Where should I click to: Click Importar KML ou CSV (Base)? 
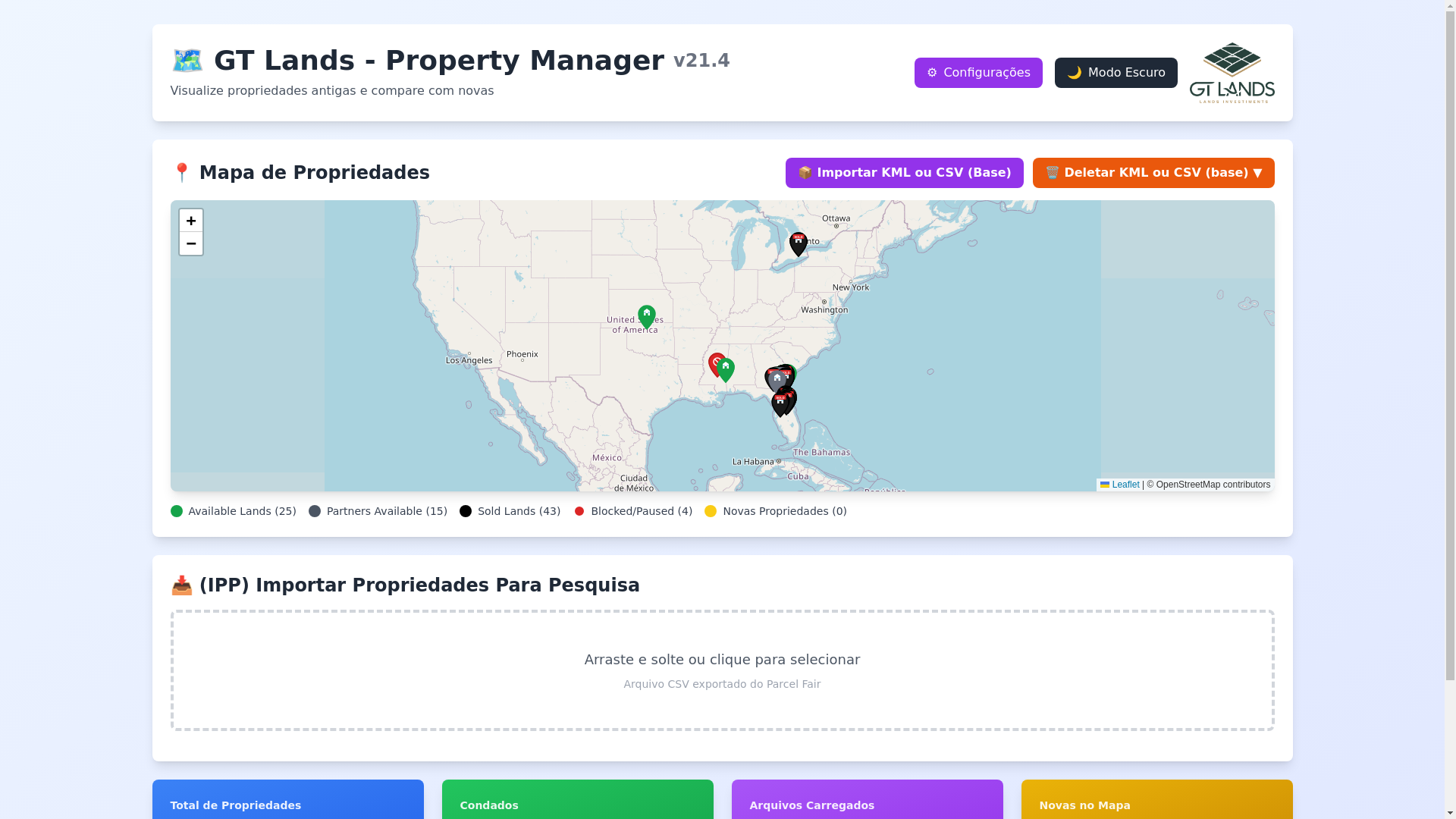[x=904, y=173]
